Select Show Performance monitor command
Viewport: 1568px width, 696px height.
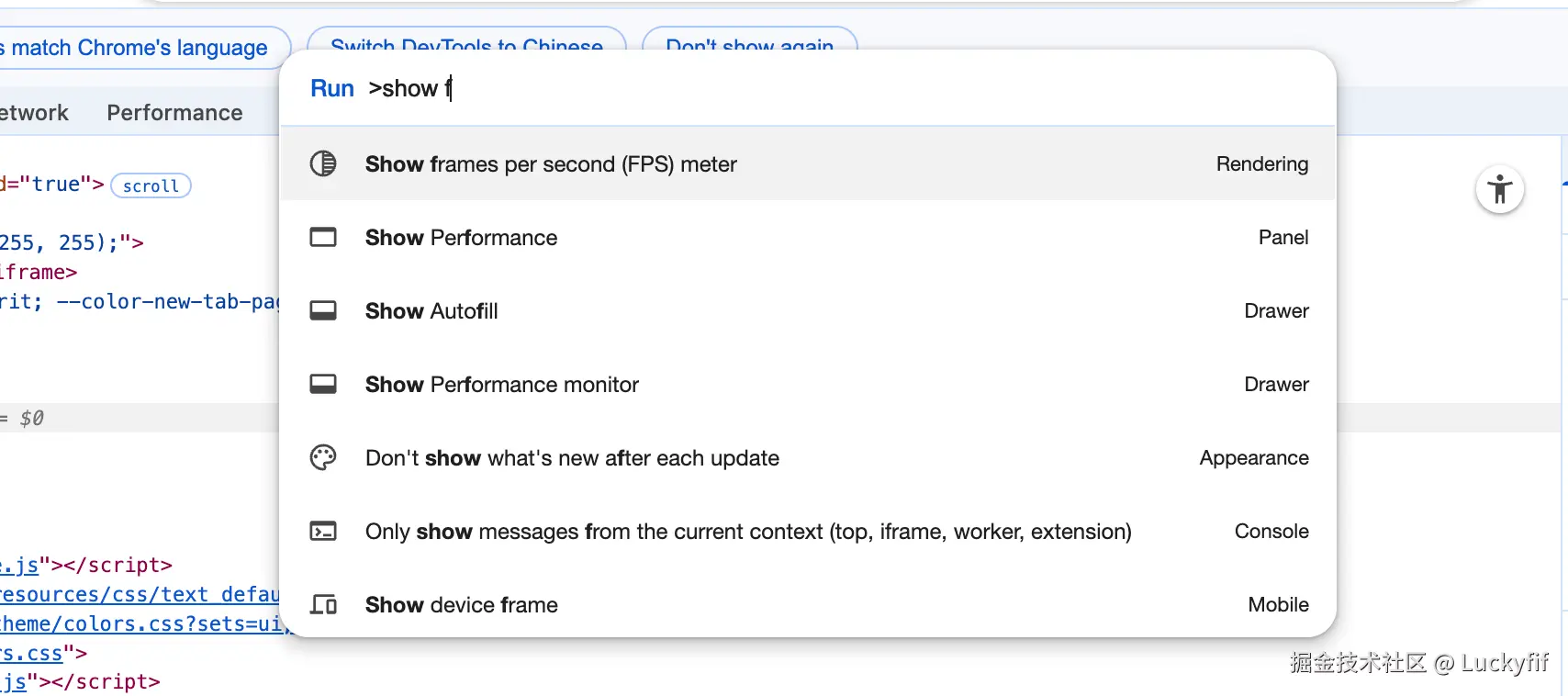[501, 385]
